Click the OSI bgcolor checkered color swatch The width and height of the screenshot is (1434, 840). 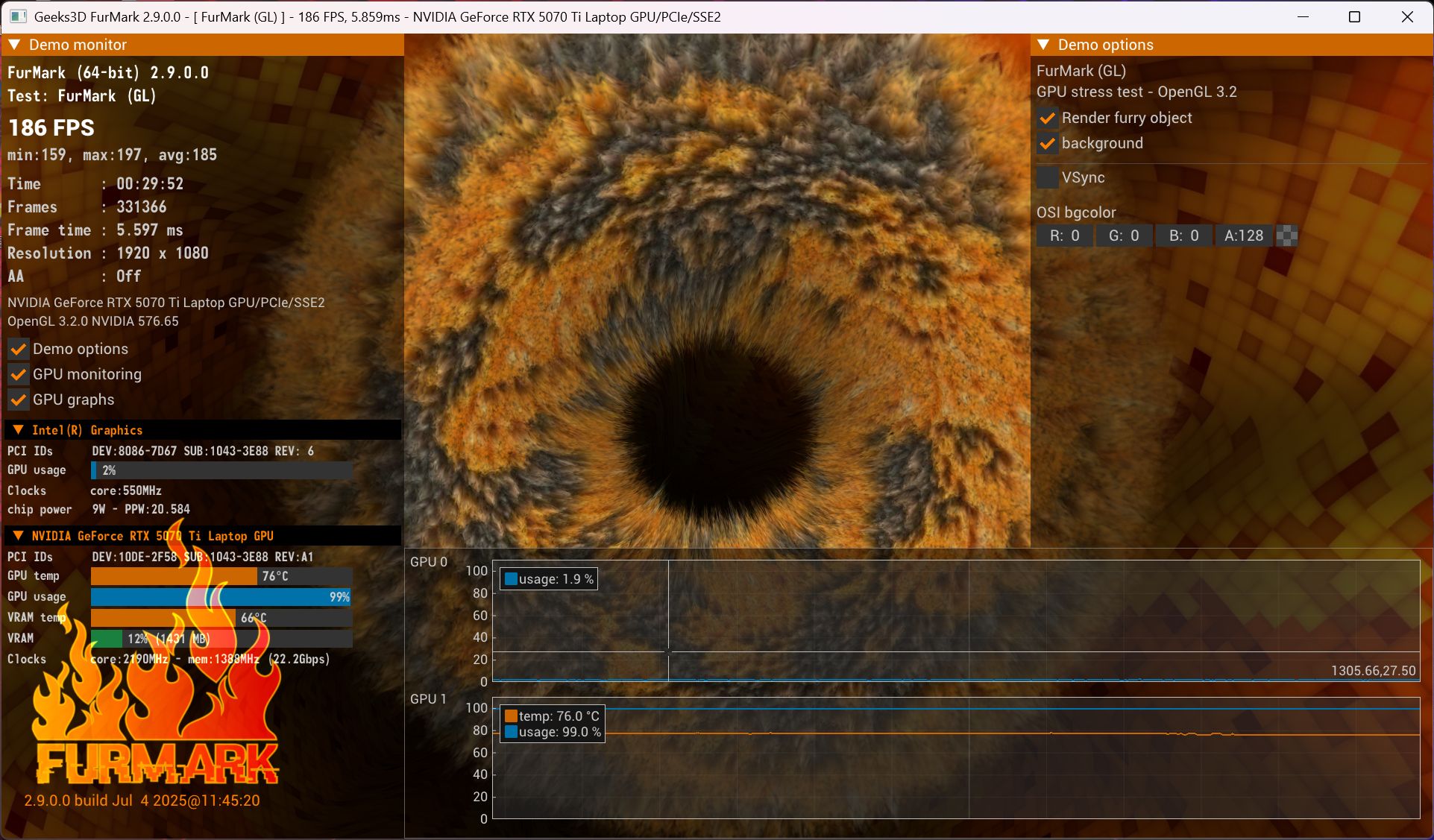[x=1287, y=236]
